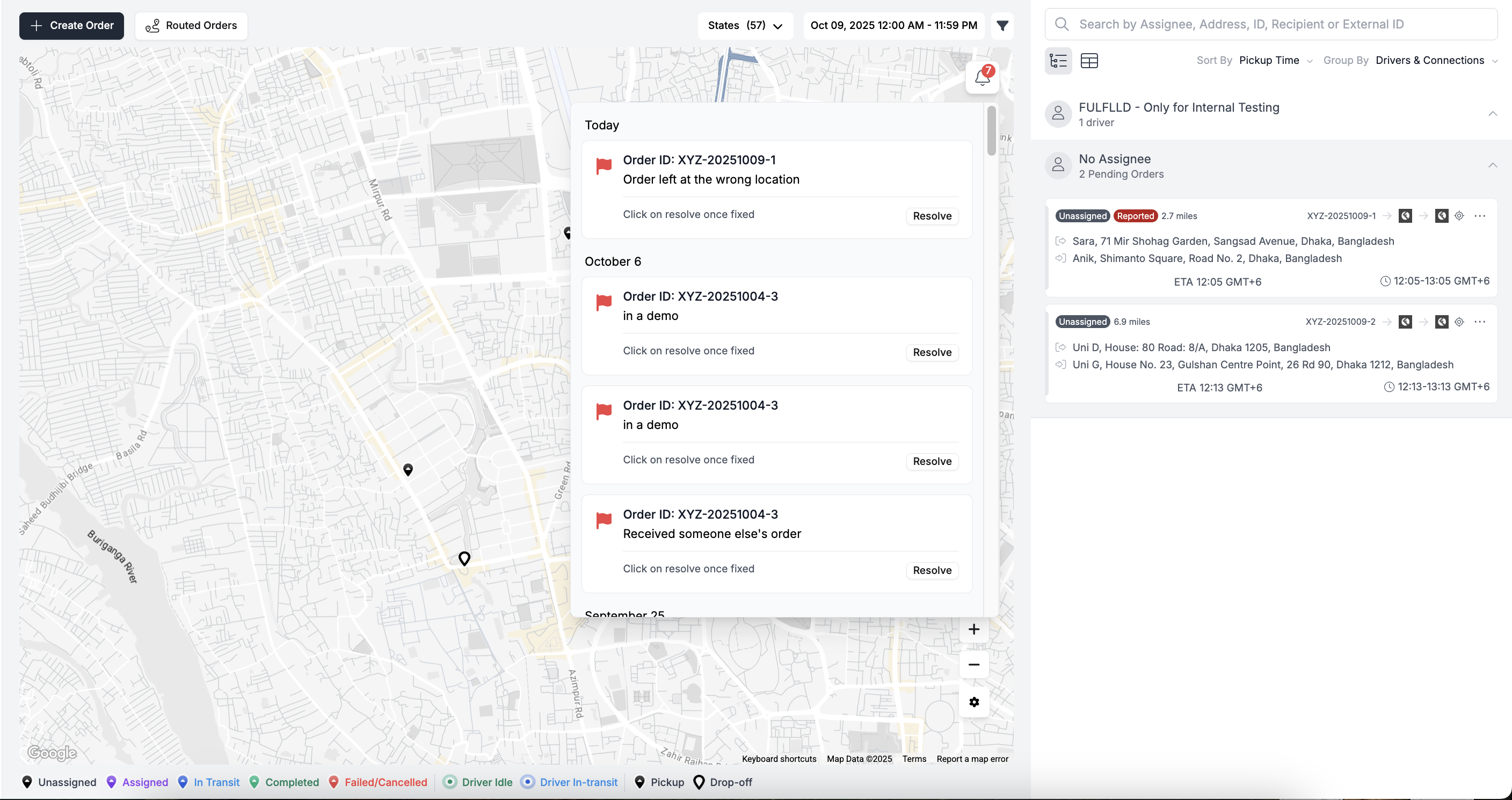Locate order XYZ-20251009-1 on the map

click(x=1459, y=216)
